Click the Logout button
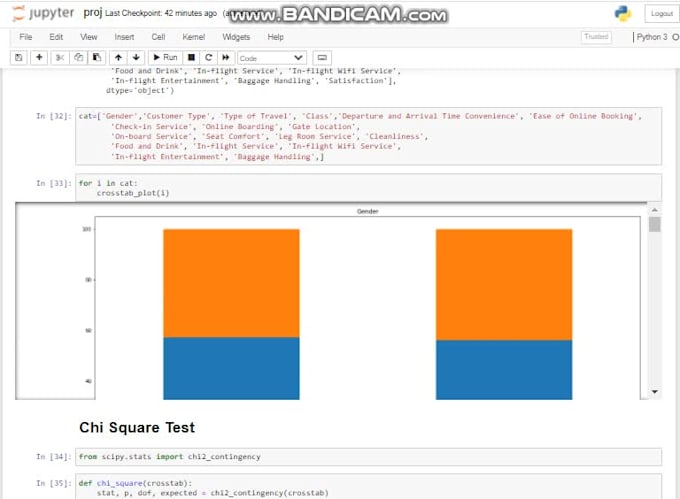Image resolution: width=680 pixels, height=499 pixels. click(x=661, y=14)
